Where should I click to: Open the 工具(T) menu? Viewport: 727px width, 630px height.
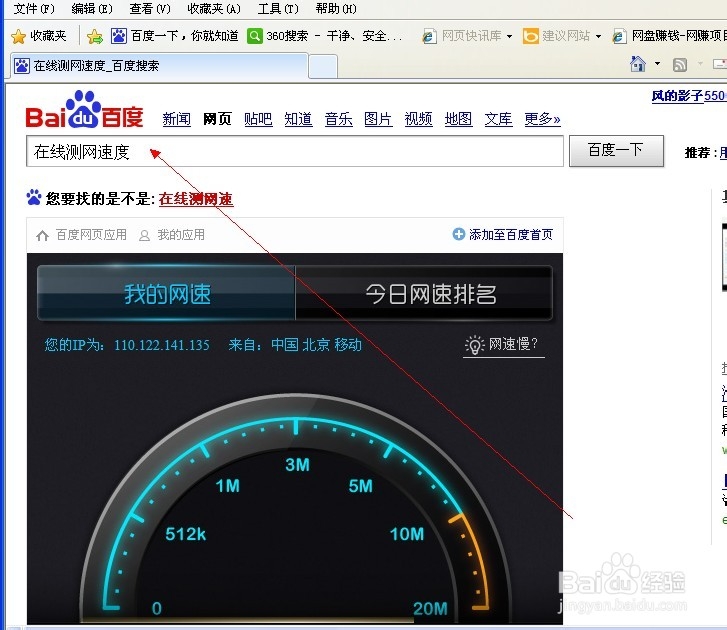(278, 8)
